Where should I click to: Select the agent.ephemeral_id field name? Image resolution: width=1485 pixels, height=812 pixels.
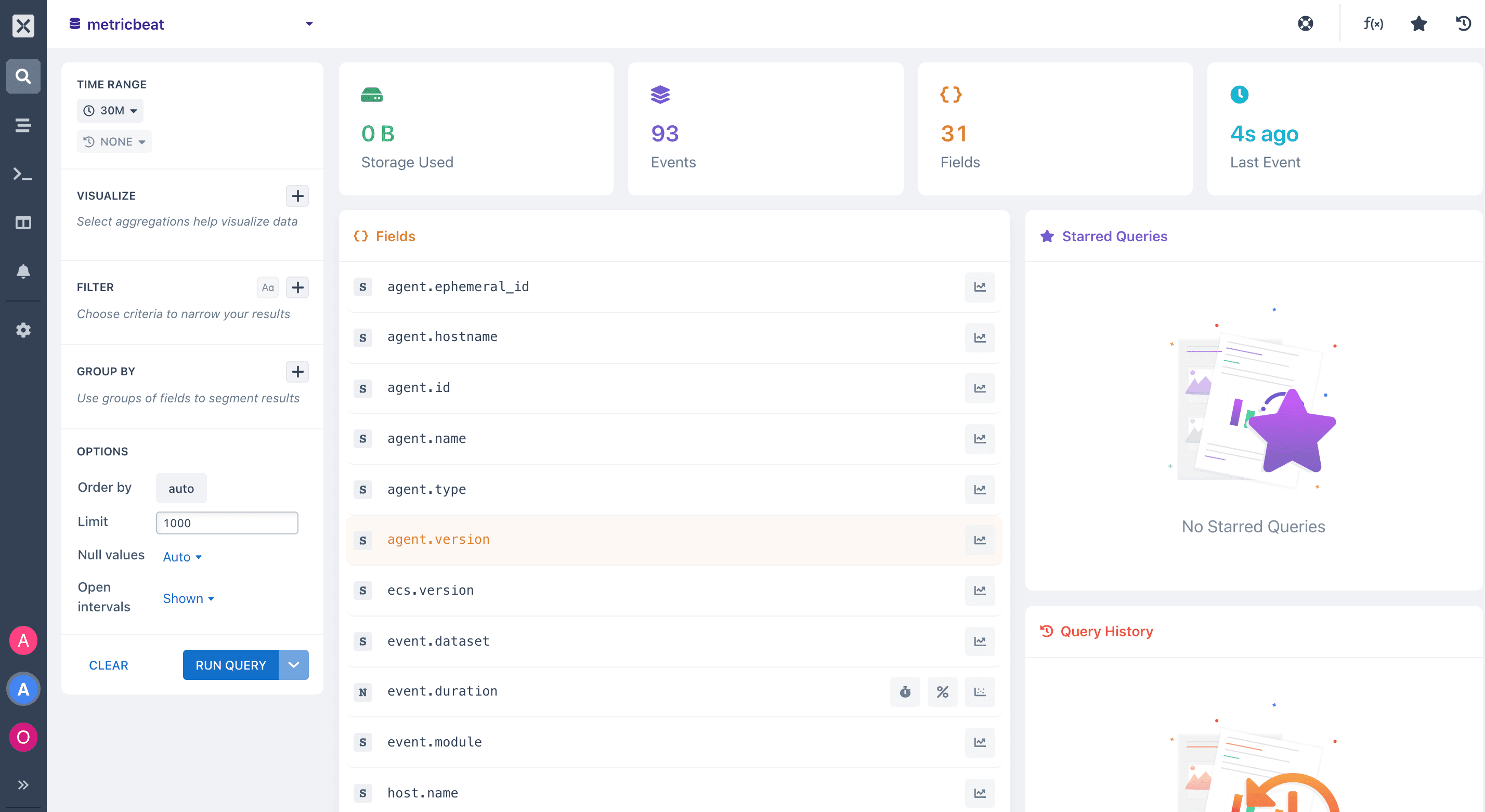click(458, 287)
